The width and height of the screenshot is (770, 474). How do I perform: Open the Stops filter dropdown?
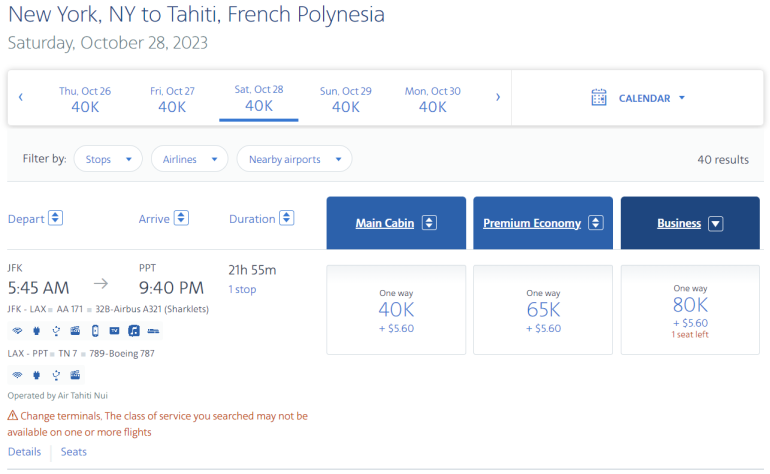[x=108, y=159]
